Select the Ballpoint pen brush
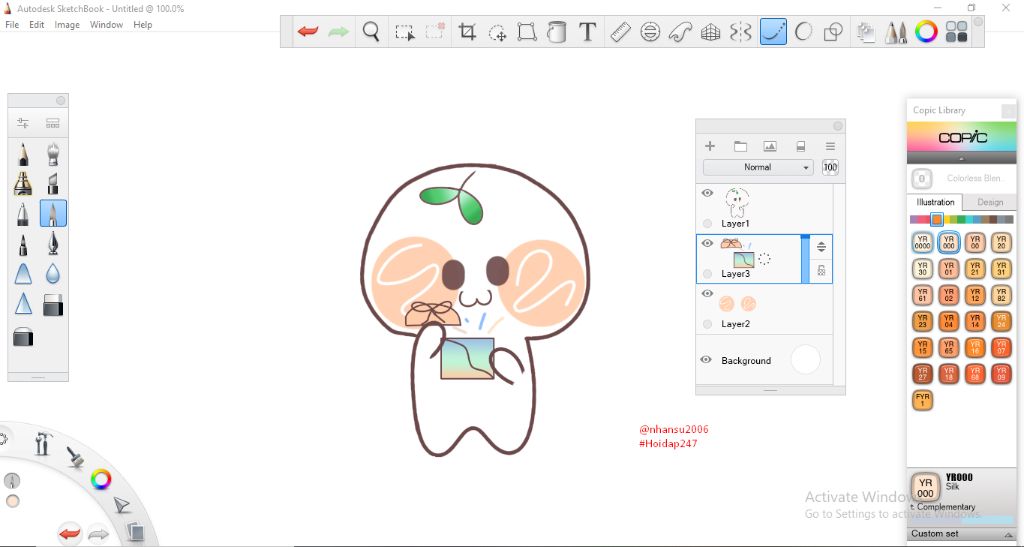 click(23, 214)
